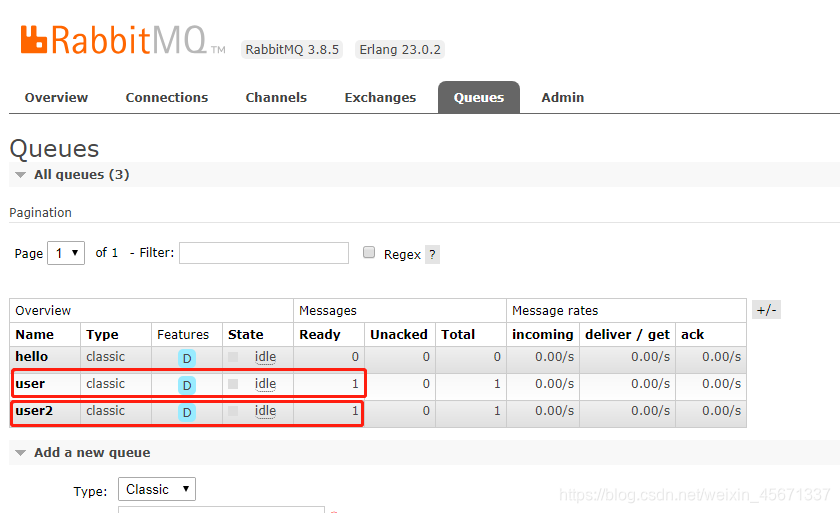Sort queues by deliver / get column
Screen dimensions: 840x513
pyautogui.click(x=627, y=335)
